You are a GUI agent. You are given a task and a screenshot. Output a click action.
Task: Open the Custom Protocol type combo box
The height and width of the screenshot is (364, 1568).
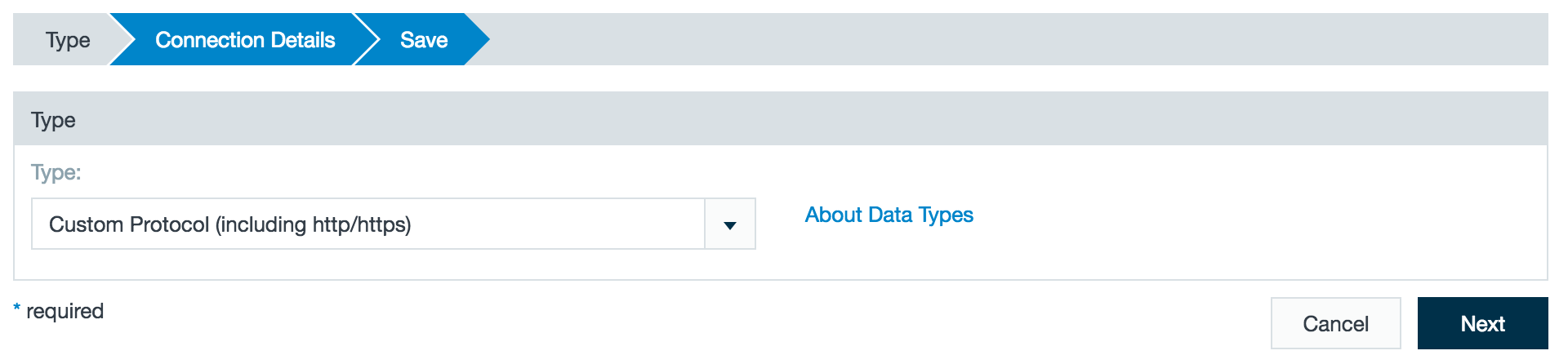coord(393,224)
